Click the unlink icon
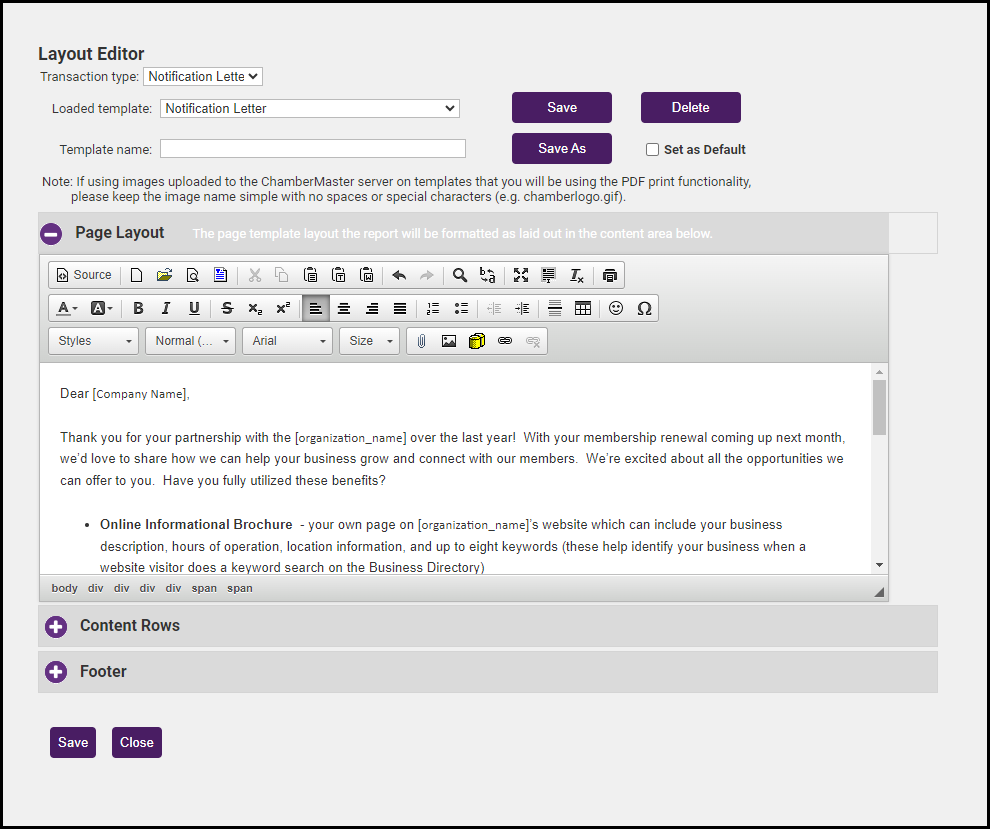Viewport: 990px width, 829px height. [533, 341]
